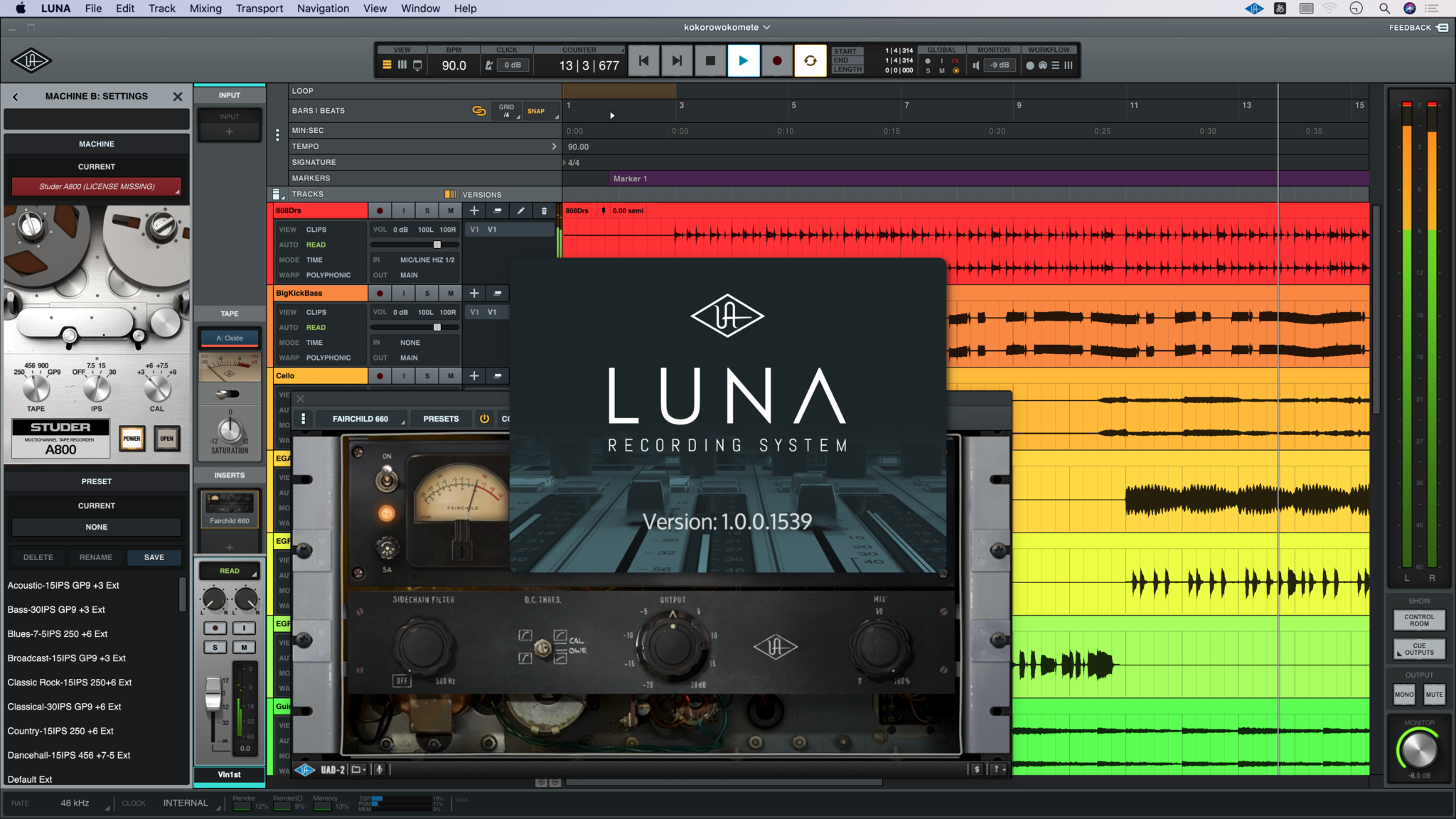
Task: Click the Fairchild 660 insert thumbnail
Action: click(x=229, y=508)
